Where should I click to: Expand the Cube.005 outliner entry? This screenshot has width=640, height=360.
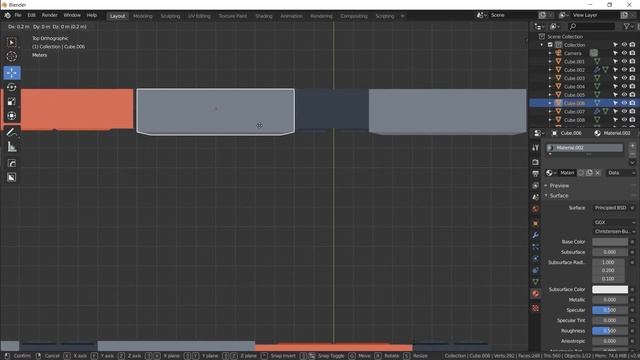click(x=550, y=95)
